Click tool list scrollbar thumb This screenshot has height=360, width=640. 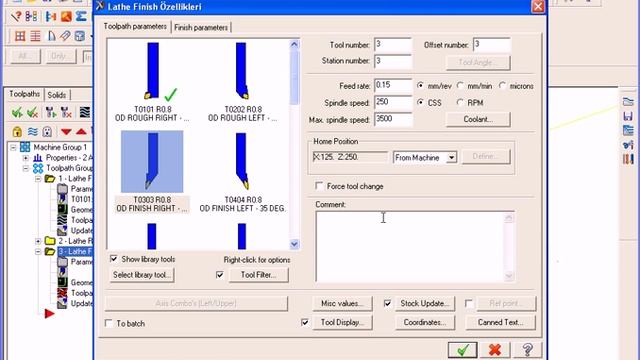tap(294, 76)
